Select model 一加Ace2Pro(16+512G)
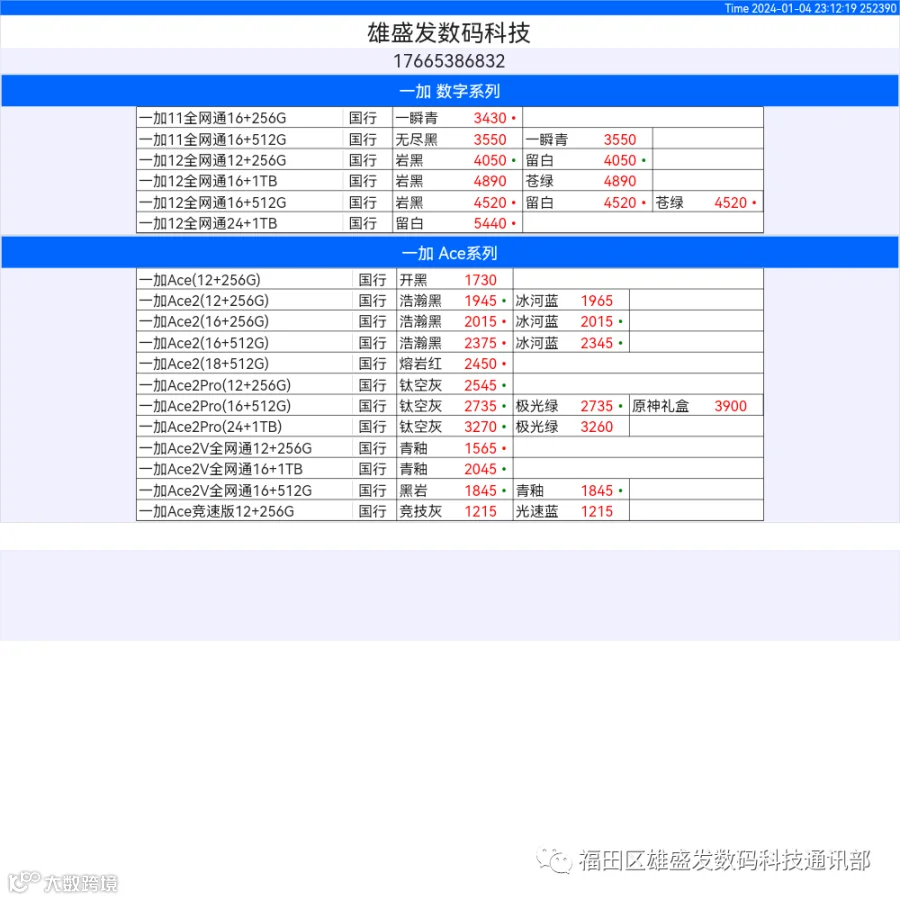The image size is (900, 900). pos(215,406)
